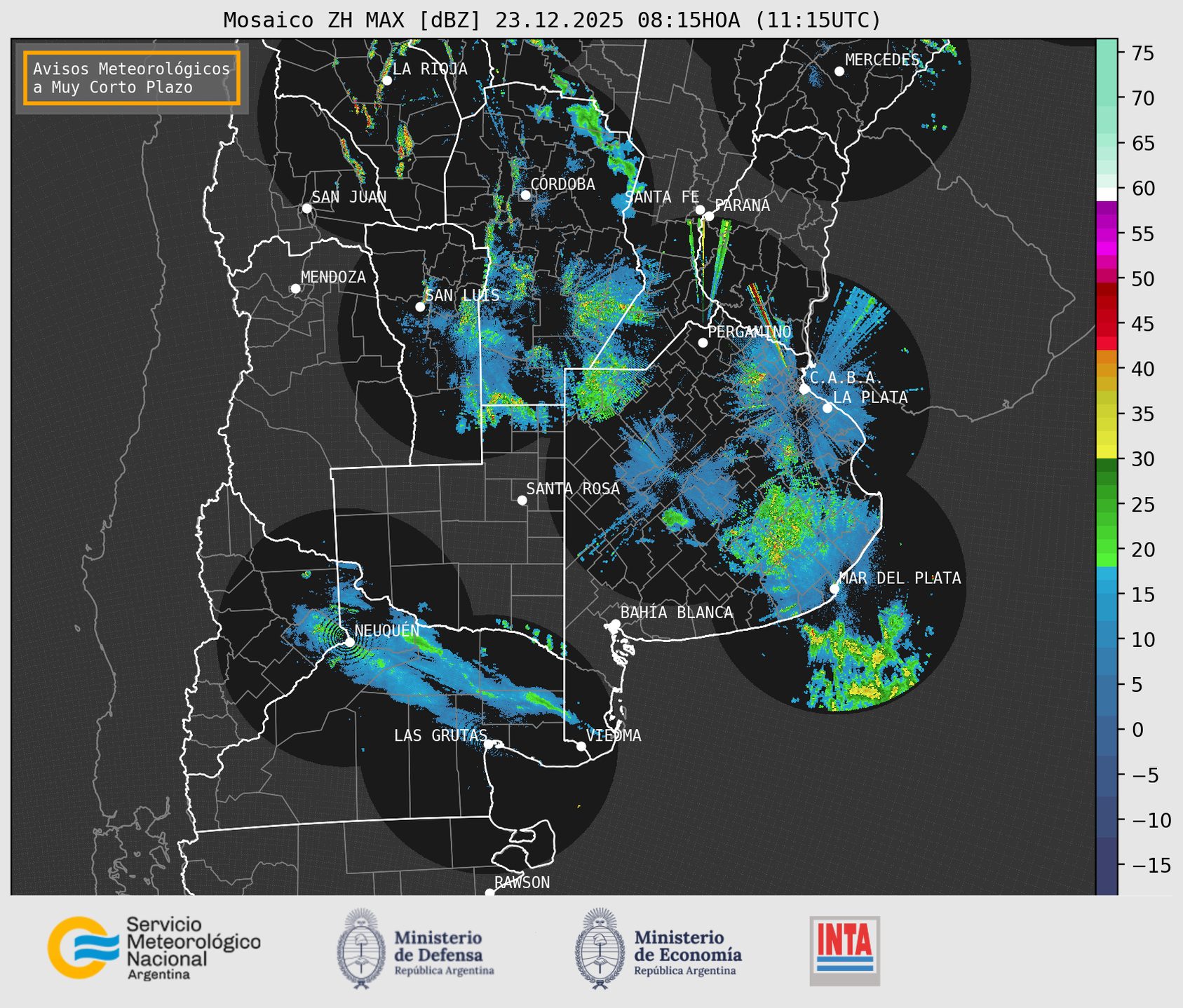Select the Córdoba city marker dot
This screenshot has height=1008, width=1183.
coord(525,195)
